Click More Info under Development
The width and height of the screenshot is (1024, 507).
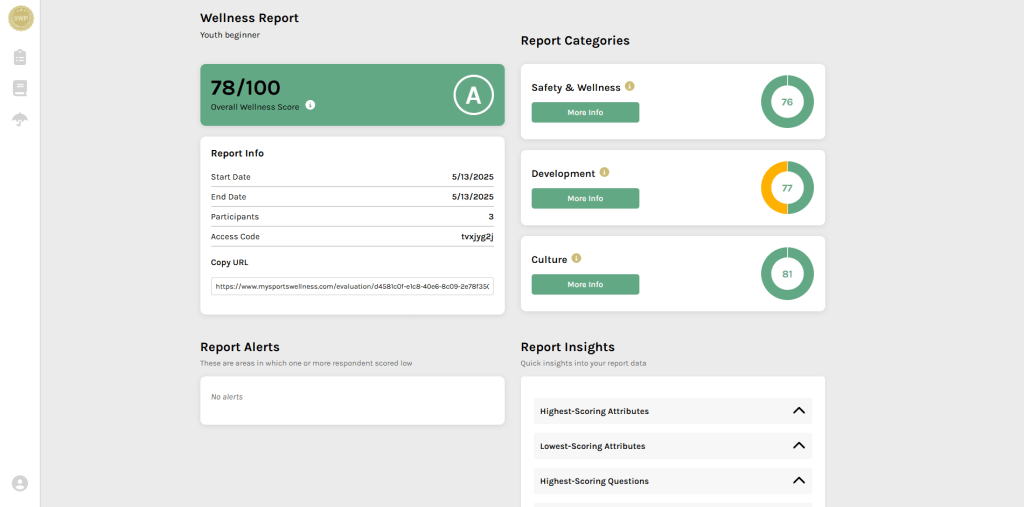[585, 199]
